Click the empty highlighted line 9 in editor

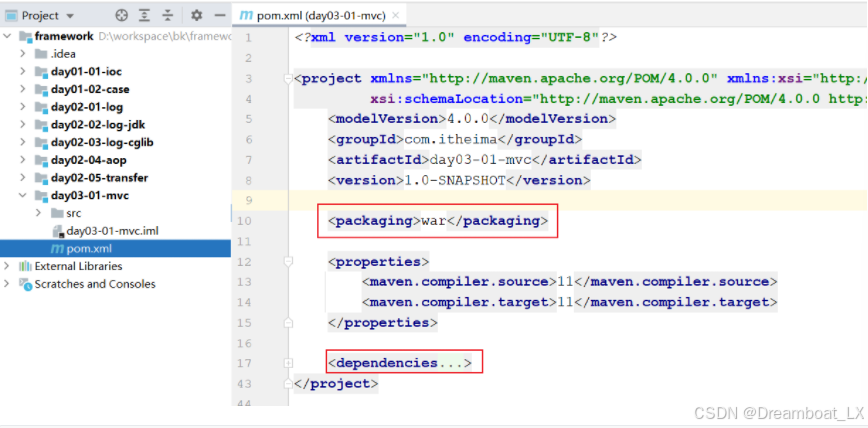pyautogui.click(x=578, y=200)
